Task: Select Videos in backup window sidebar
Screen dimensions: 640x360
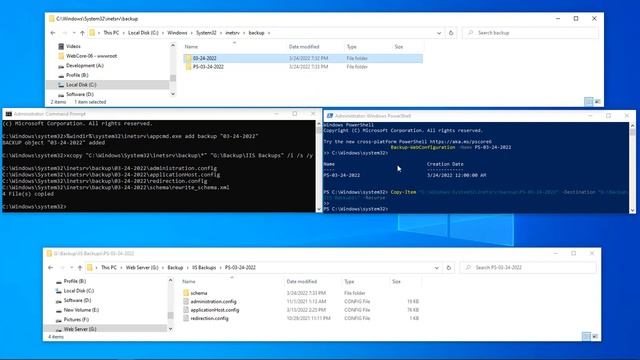Action: (x=73, y=46)
